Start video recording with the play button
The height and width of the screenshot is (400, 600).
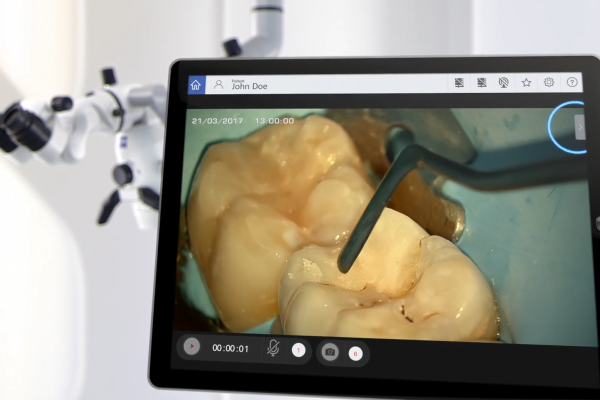click(x=192, y=346)
